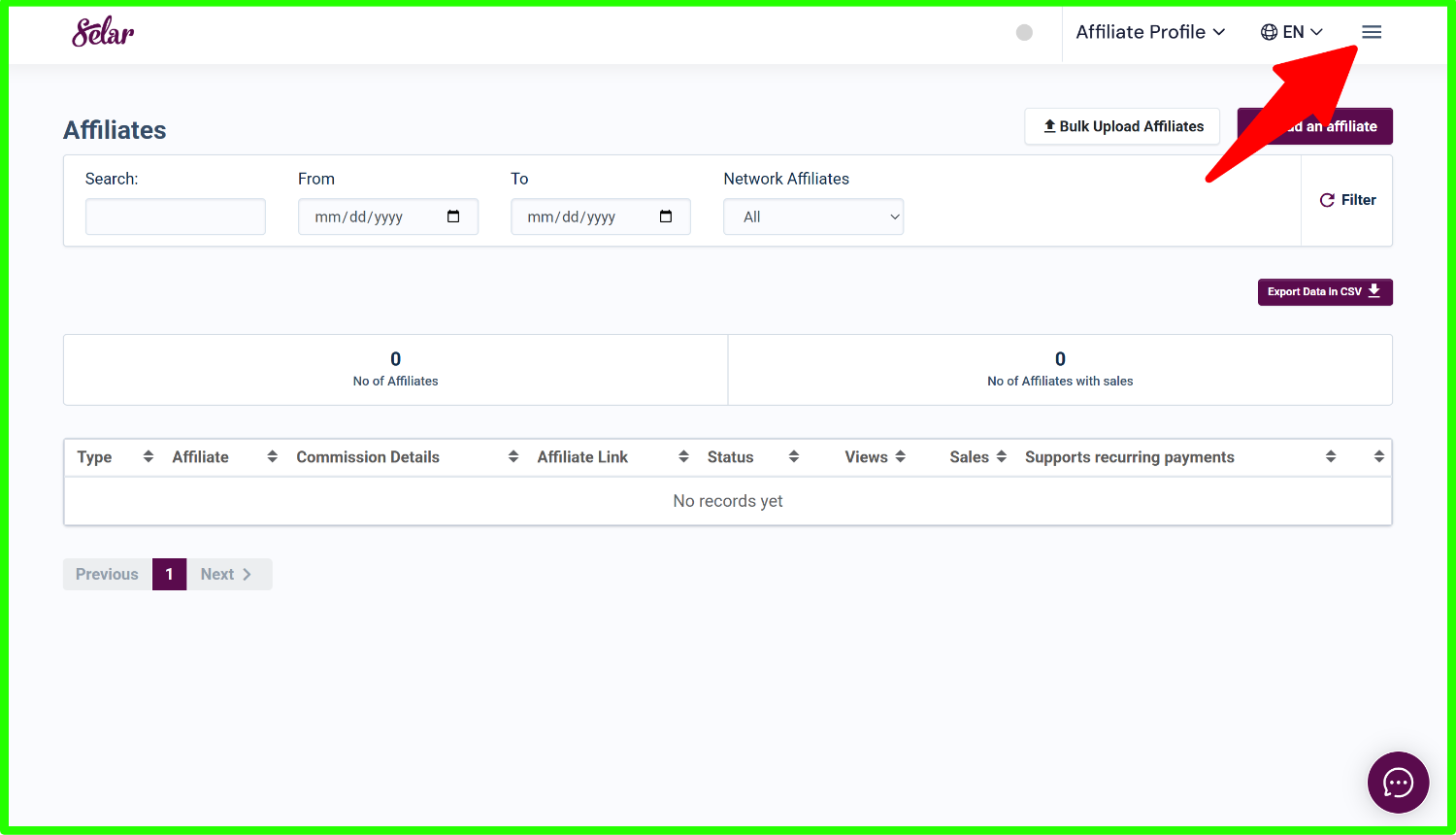Expand the Affiliate Profile dropdown
Viewport: 1456px width, 835px height.
tap(1149, 32)
